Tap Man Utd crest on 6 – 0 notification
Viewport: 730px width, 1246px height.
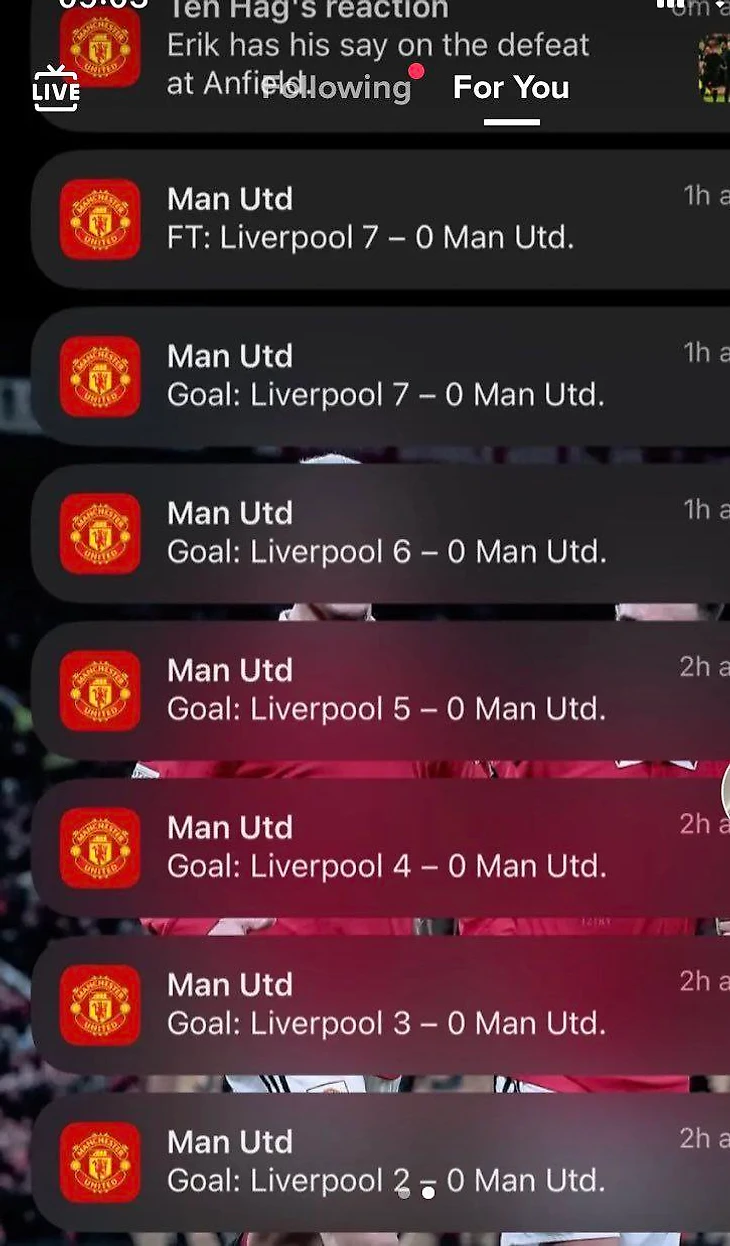[x=100, y=533]
